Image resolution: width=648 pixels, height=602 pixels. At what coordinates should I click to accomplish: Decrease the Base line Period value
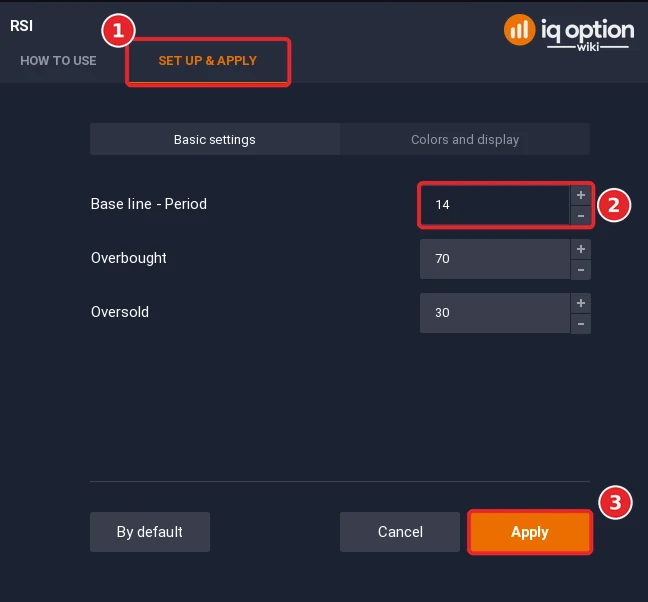click(x=581, y=215)
